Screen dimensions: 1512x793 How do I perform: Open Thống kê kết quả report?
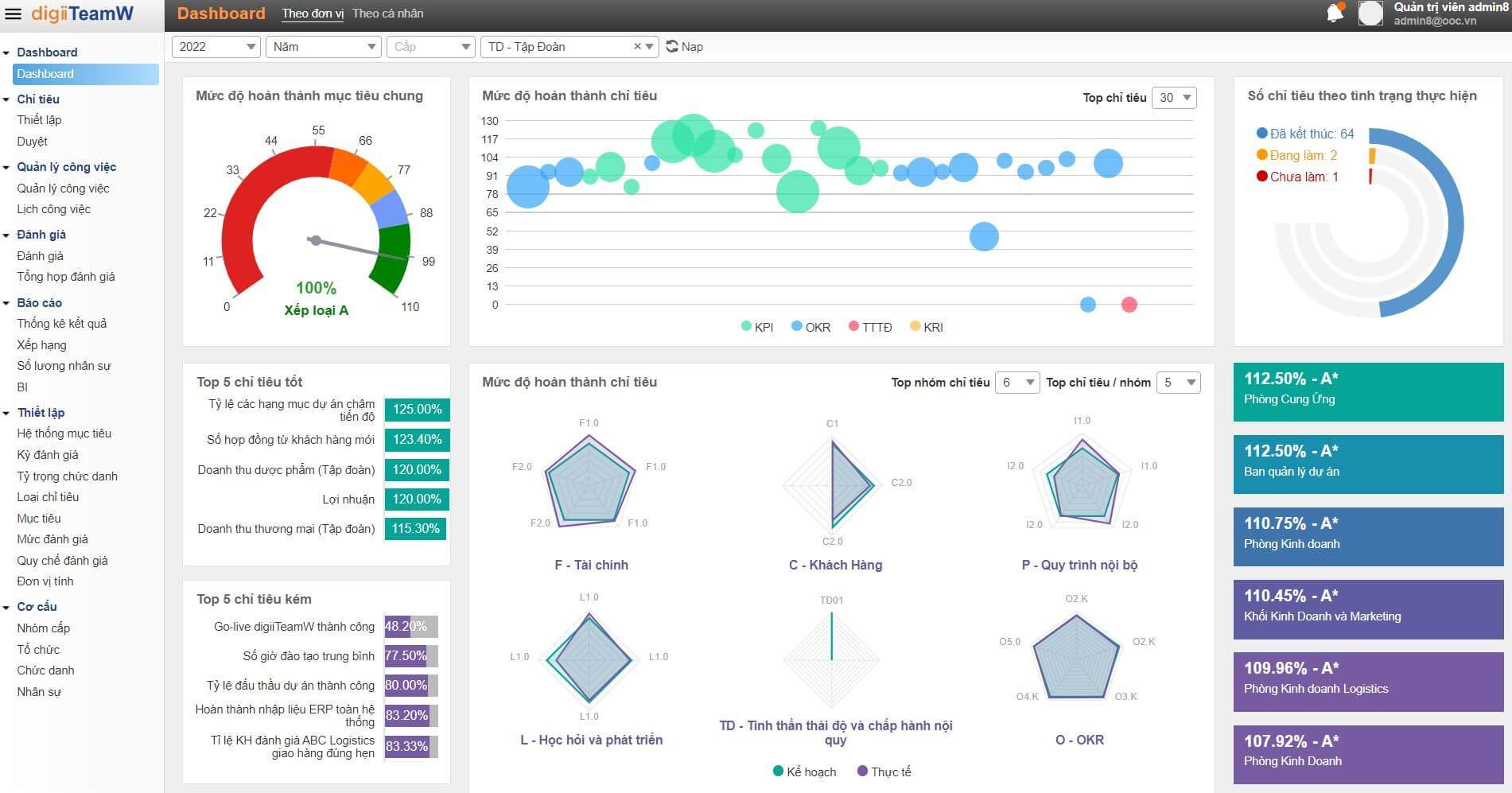pos(61,324)
